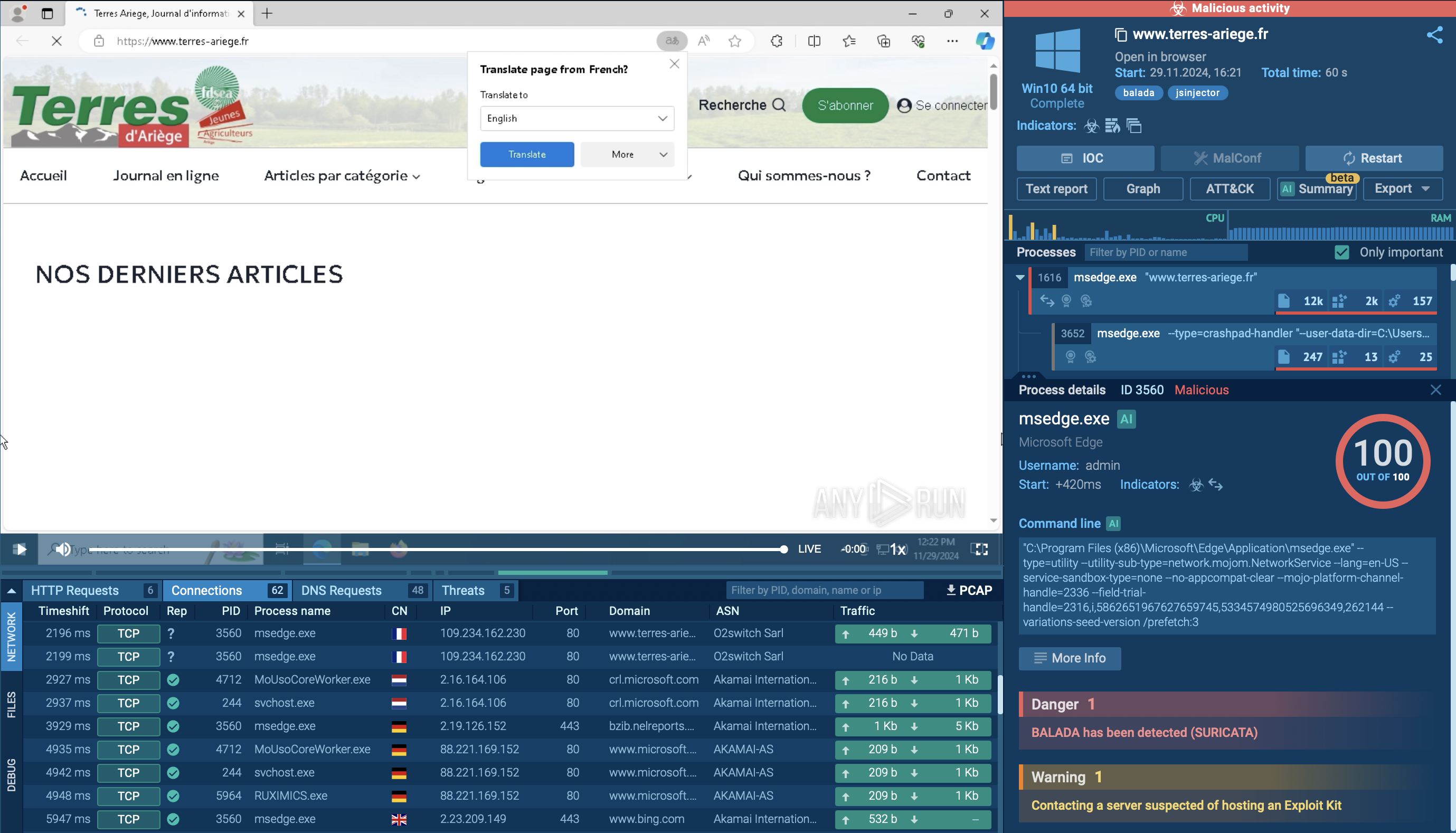Open the browser collections icon

(x=883, y=41)
